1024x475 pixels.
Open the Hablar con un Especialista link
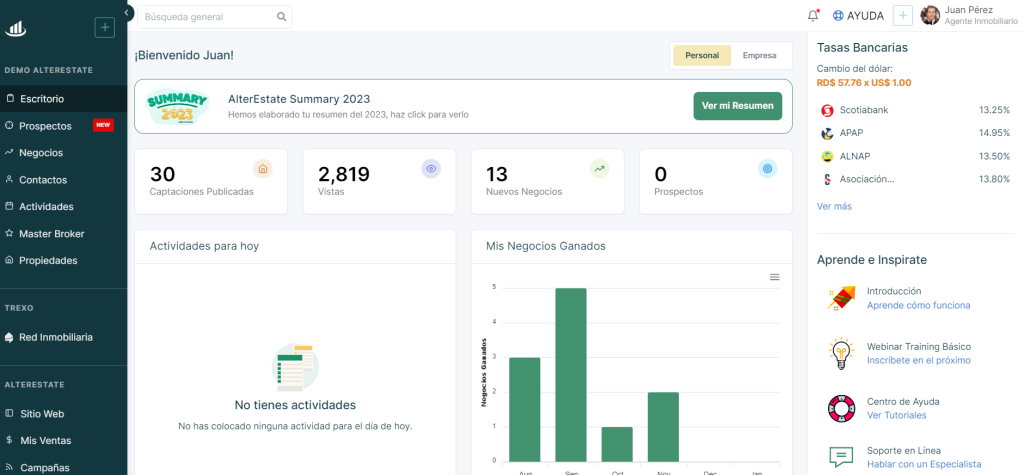(923, 464)
